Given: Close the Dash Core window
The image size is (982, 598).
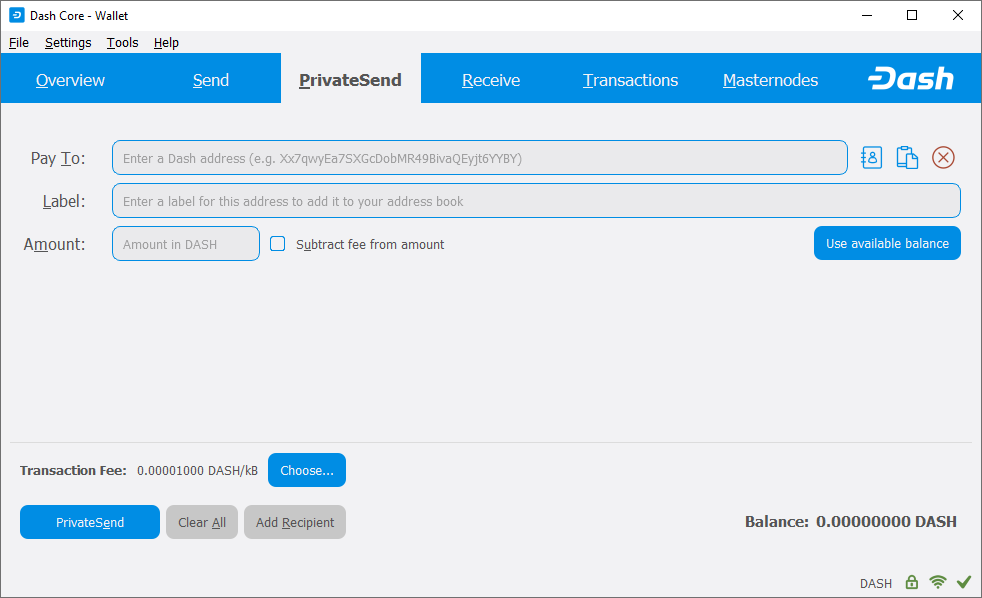Looking at the screenshot, I should 958,15.
